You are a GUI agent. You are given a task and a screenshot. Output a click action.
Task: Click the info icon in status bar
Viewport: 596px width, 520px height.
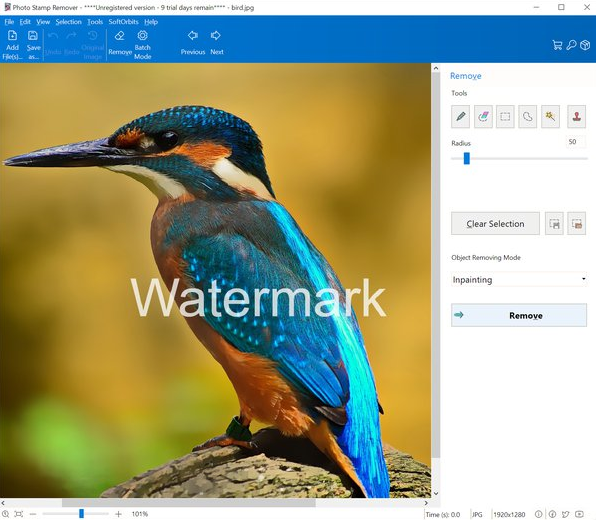point(539,514)
